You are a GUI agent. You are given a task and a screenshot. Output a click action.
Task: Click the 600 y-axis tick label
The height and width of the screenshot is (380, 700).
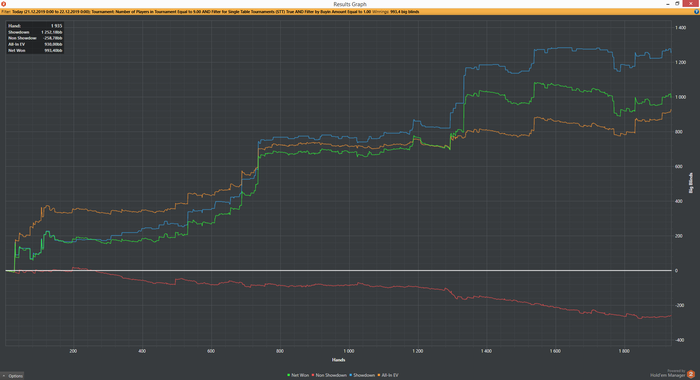pyautogui.click(x=679, y=167)
